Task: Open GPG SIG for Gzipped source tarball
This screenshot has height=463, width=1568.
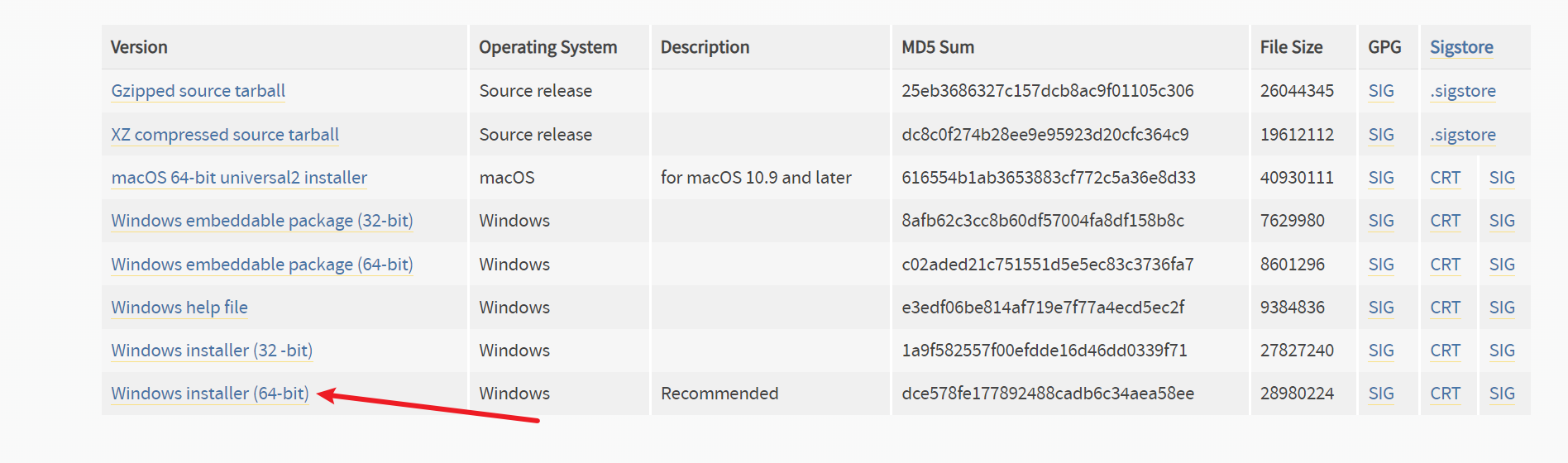Action: click(1381, 91)
